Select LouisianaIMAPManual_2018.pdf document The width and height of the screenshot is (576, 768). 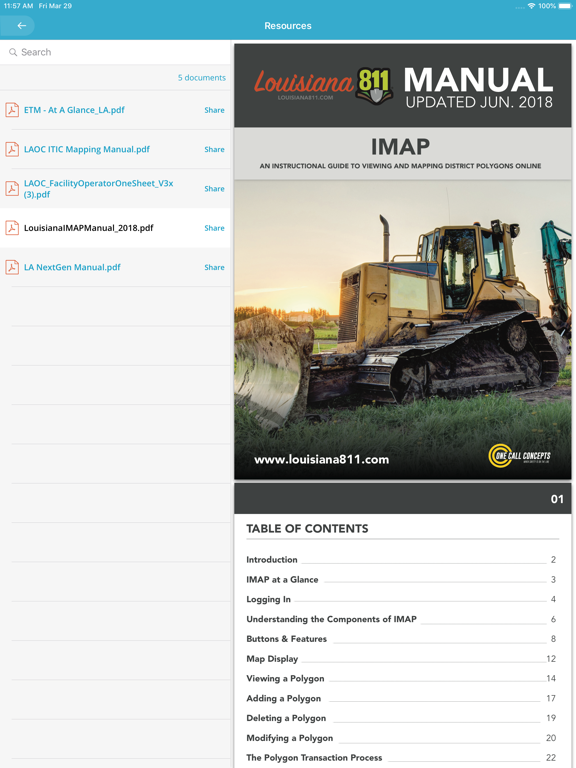point(89,228)
